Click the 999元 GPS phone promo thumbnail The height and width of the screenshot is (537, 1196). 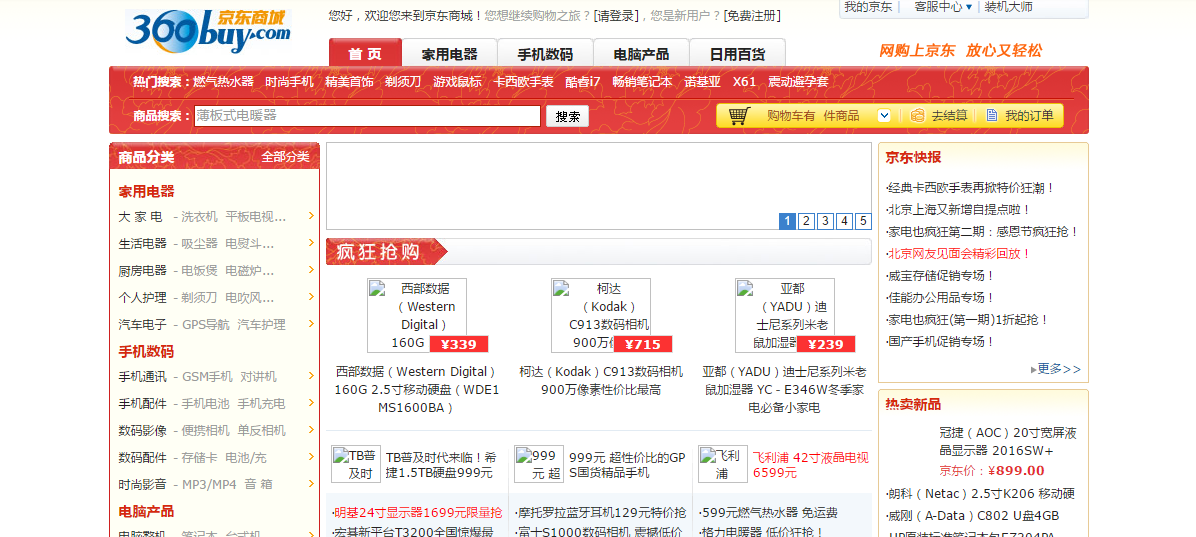pos(539,465)
